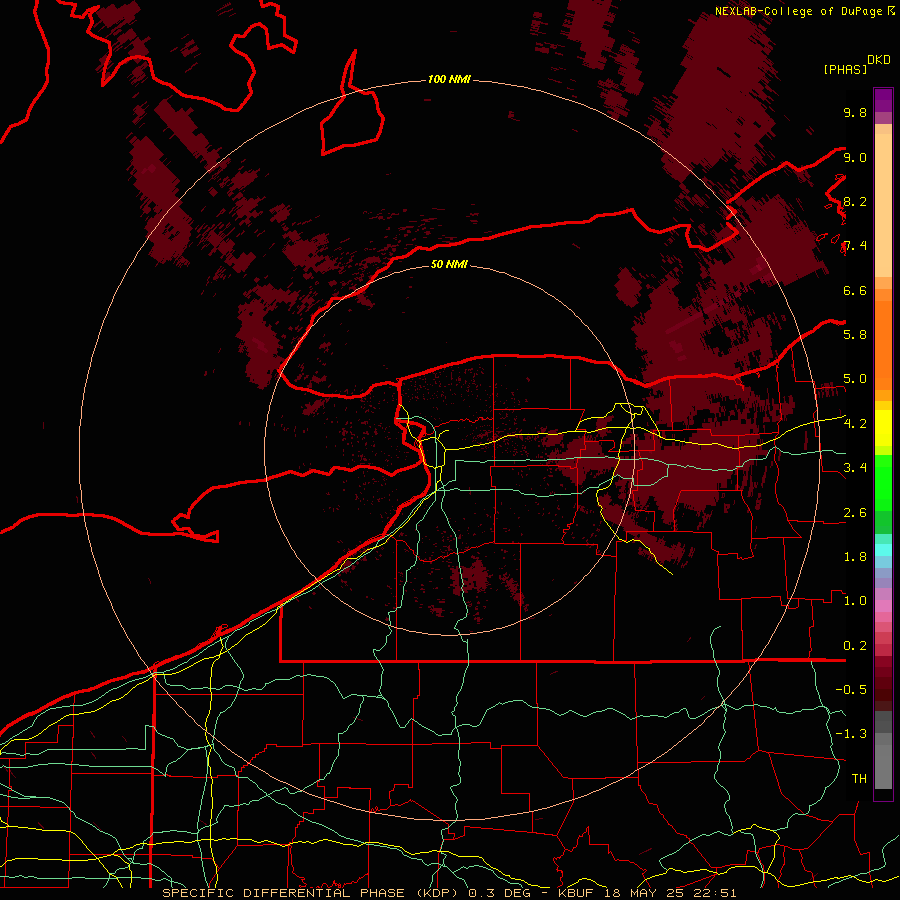Click the 2.6 value on color scale

click(855, 513)
